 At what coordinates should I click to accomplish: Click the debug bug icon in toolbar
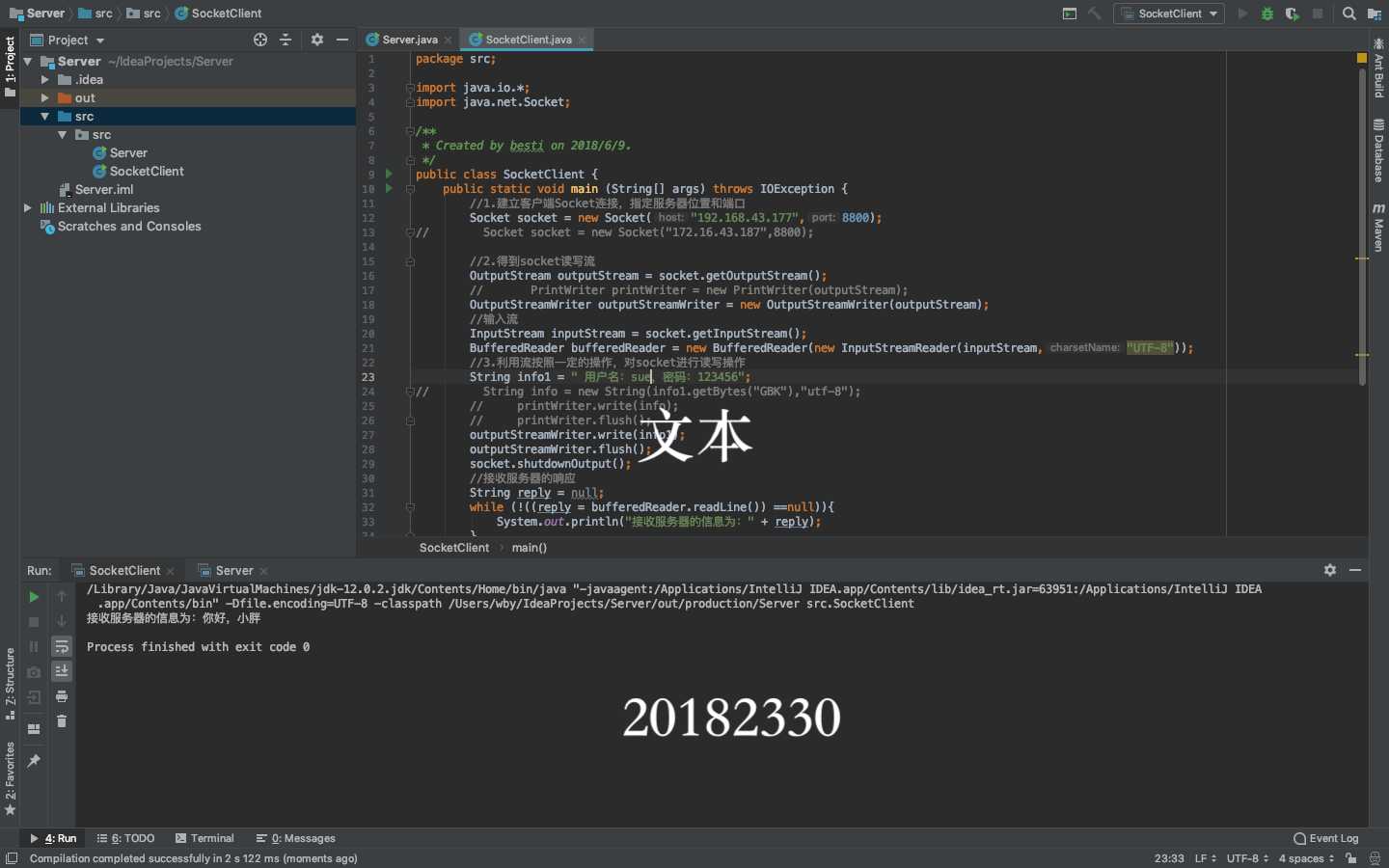(x=1267, y=14)
